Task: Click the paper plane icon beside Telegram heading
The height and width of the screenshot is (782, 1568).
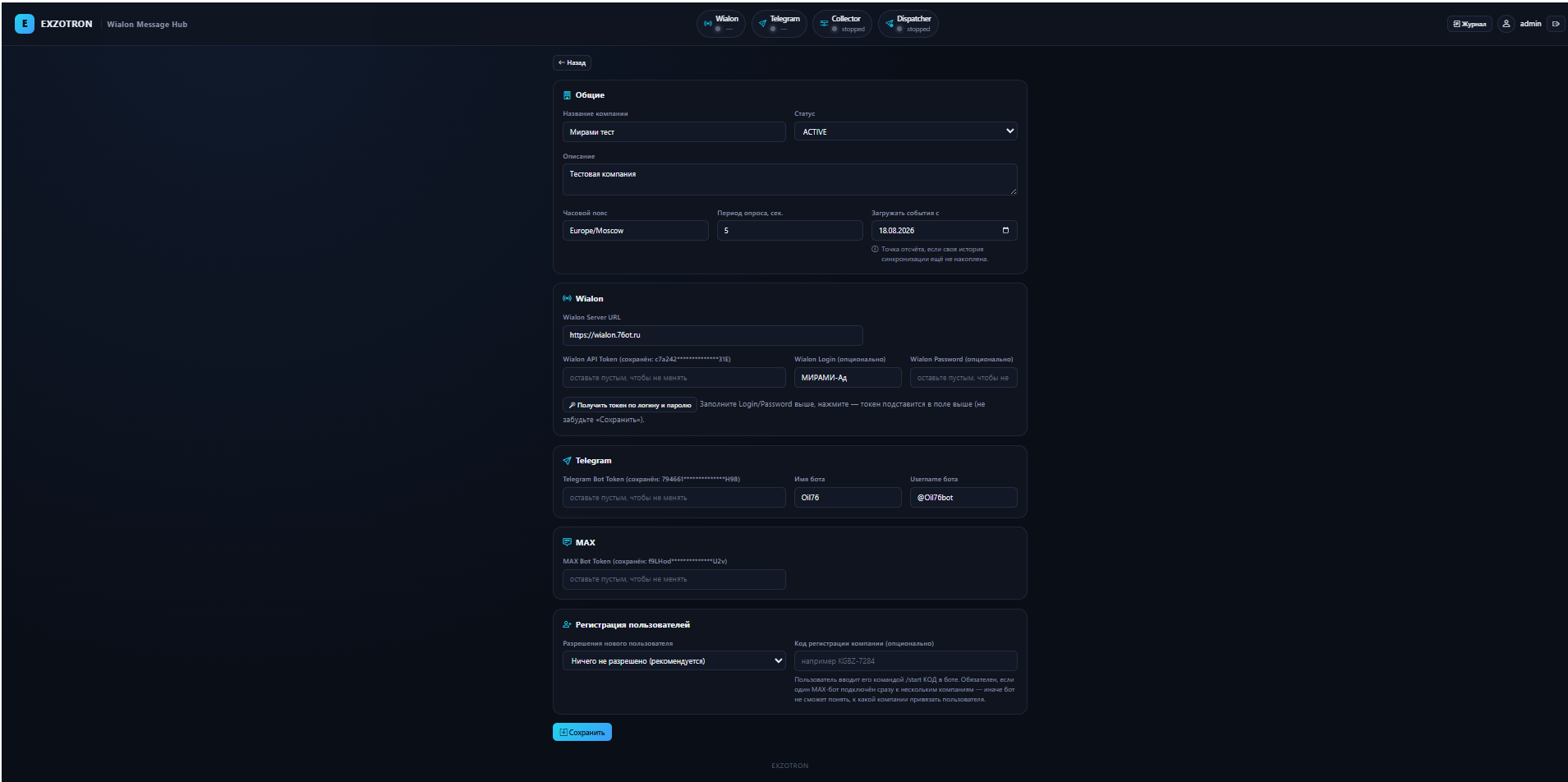Action: pos(567,461)
